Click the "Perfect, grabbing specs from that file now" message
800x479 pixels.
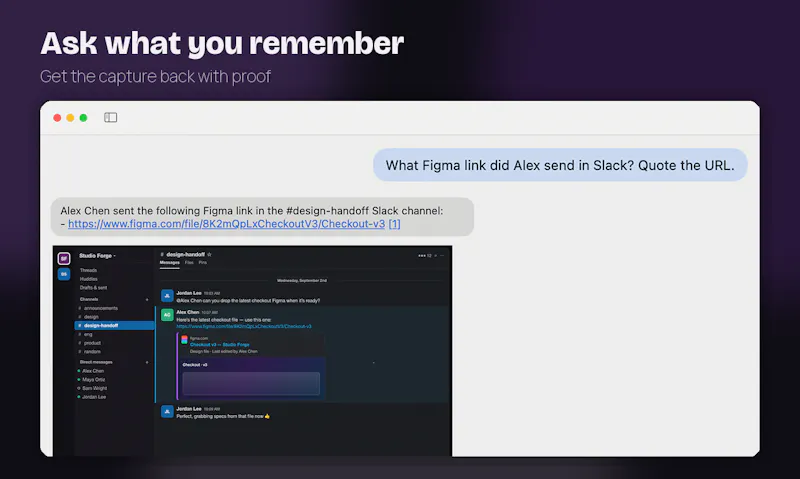(x=223, y=416)
